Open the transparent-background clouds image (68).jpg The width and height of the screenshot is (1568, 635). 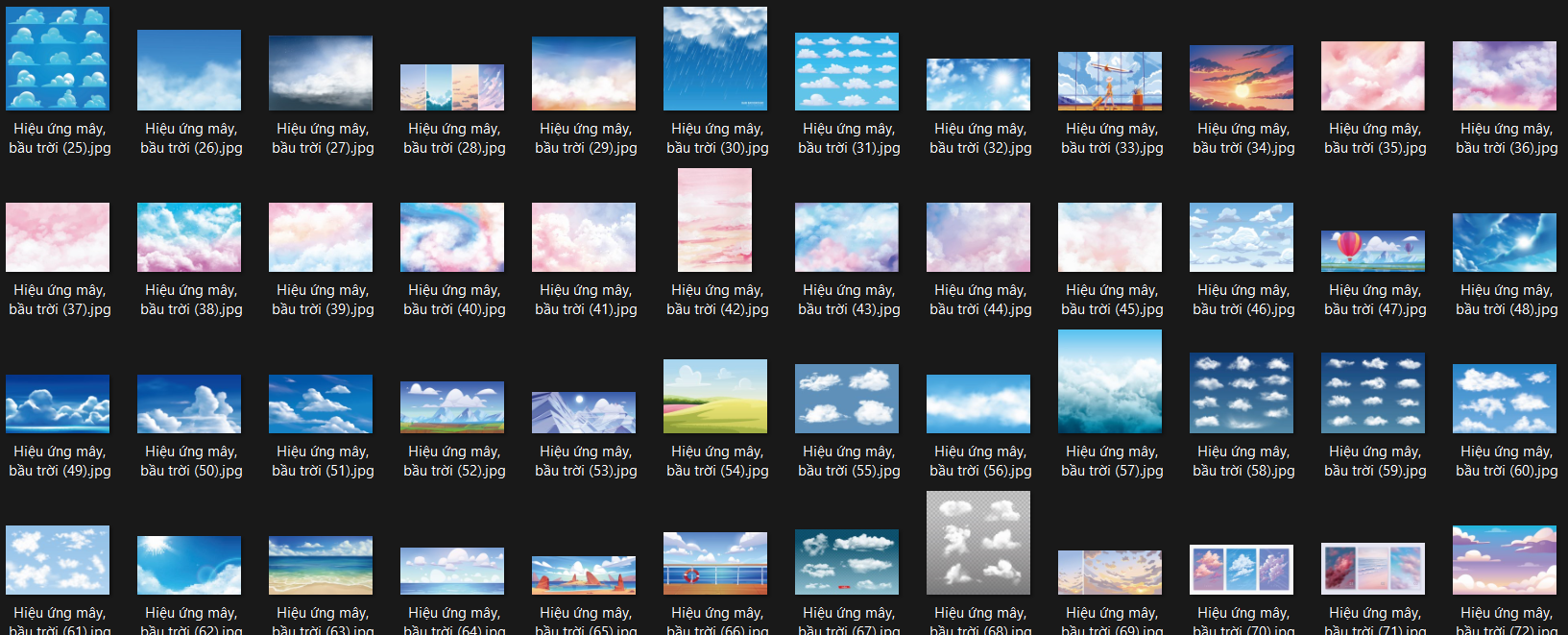(978, 543)
